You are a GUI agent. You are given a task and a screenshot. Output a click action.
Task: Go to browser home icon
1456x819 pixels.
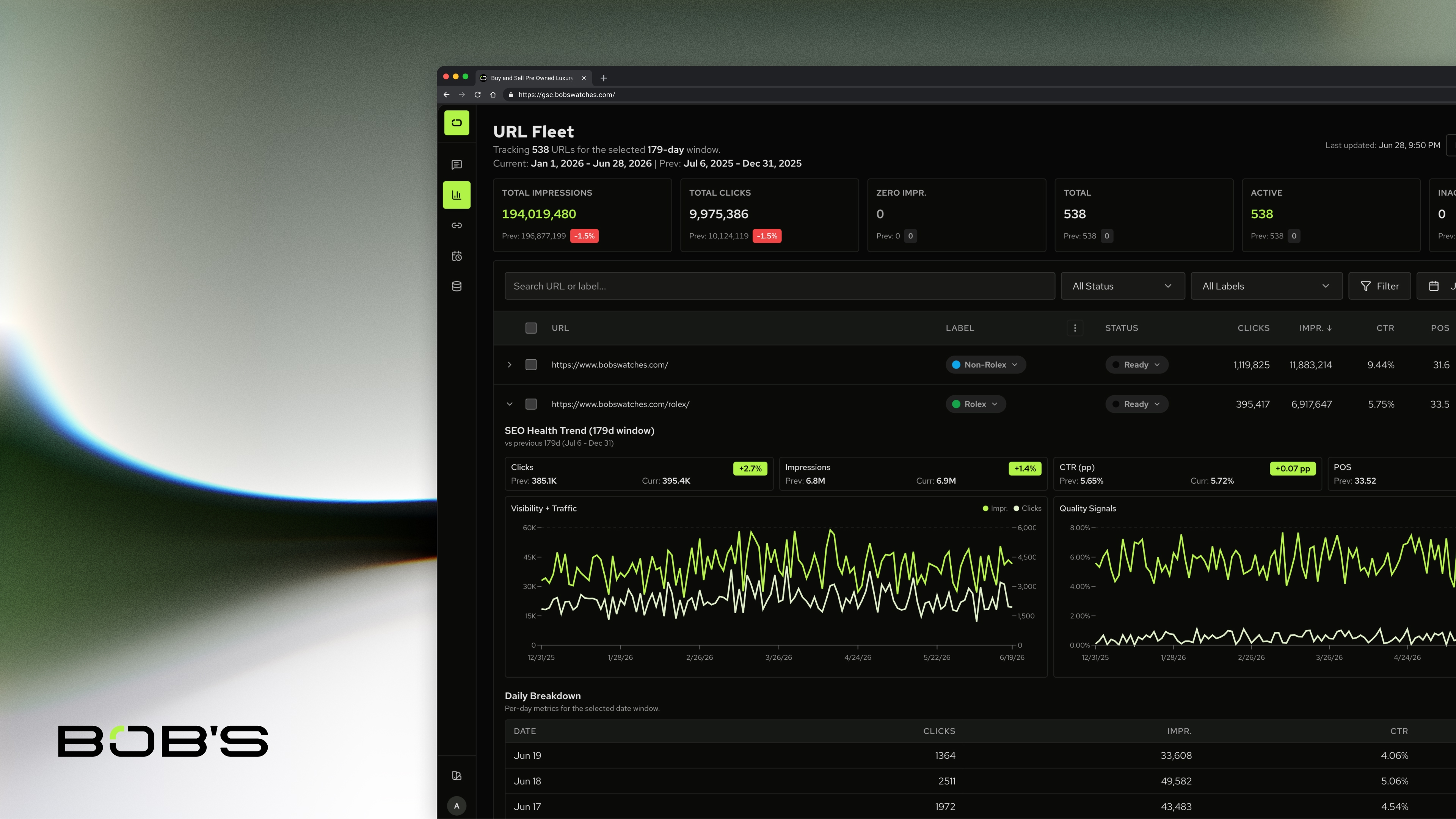[493, 95]
